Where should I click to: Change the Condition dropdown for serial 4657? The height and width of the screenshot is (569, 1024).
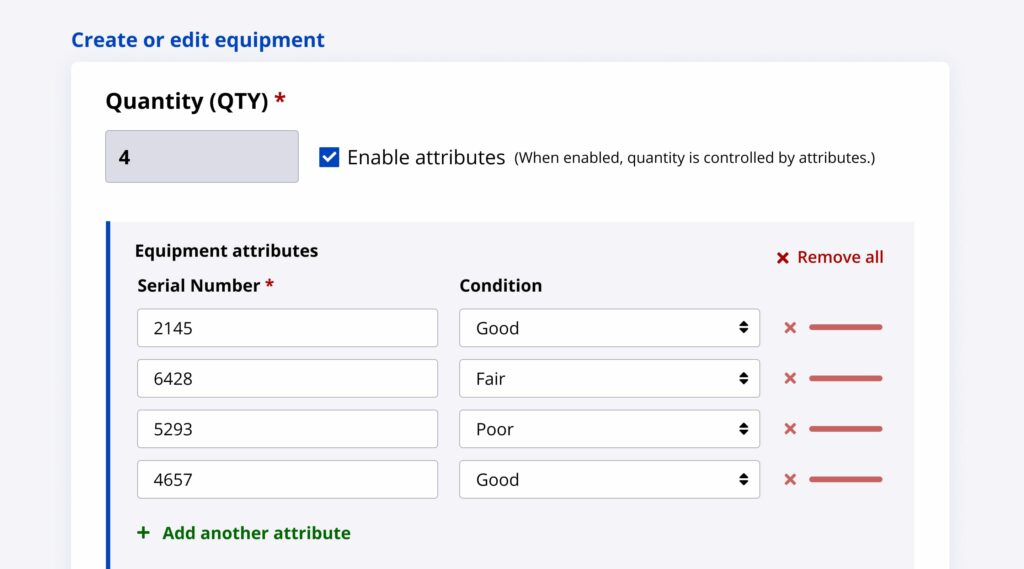pyautogui.click(x=609, y=480)
